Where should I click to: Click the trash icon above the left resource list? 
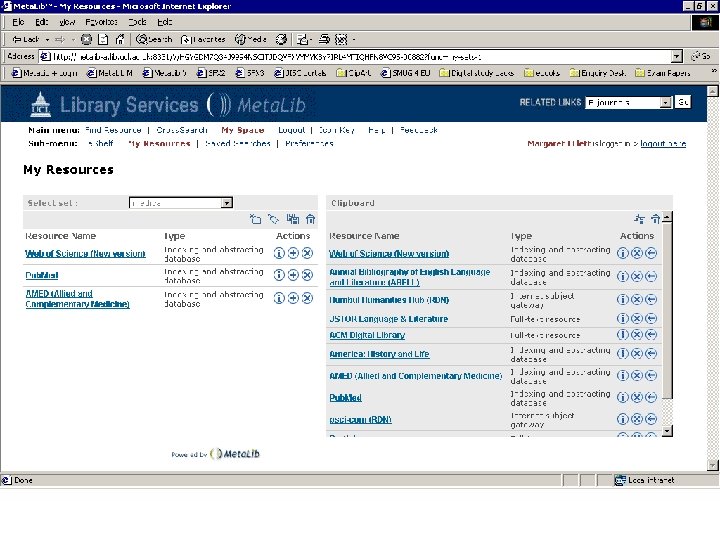[311, 219]
